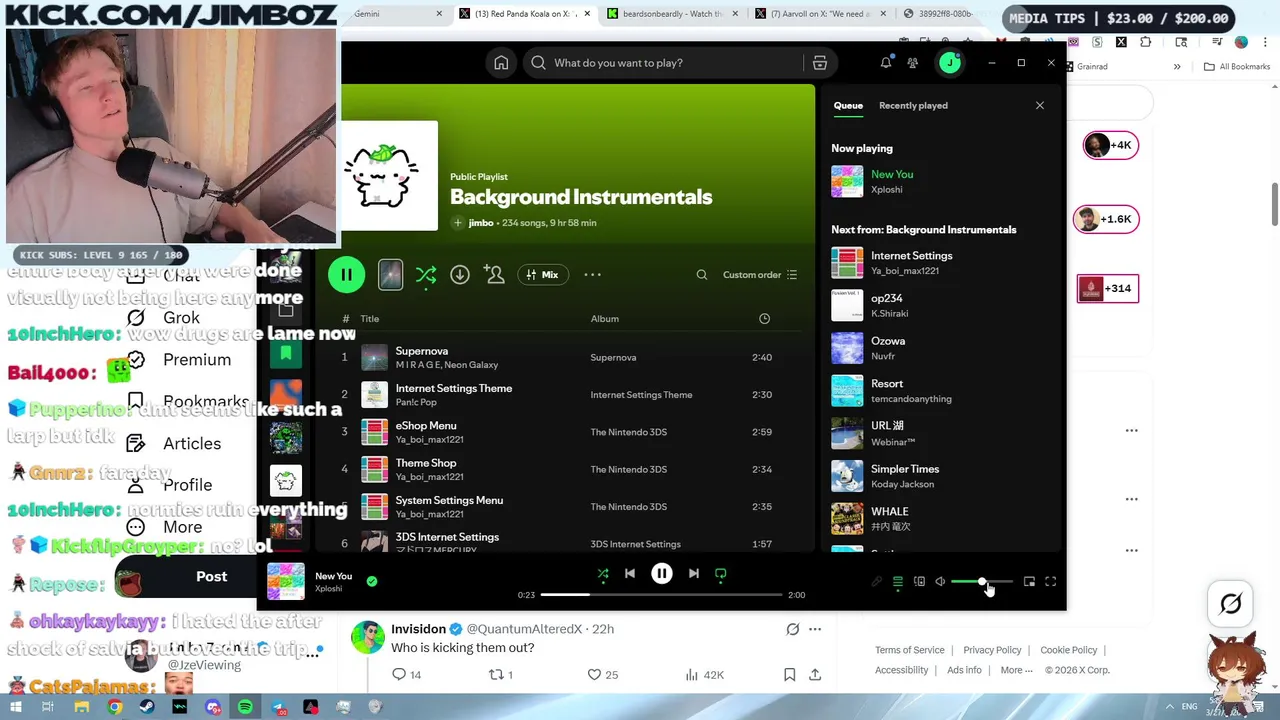
Task: Open Xploshi artist under Now playing
Action: point(886,190)
